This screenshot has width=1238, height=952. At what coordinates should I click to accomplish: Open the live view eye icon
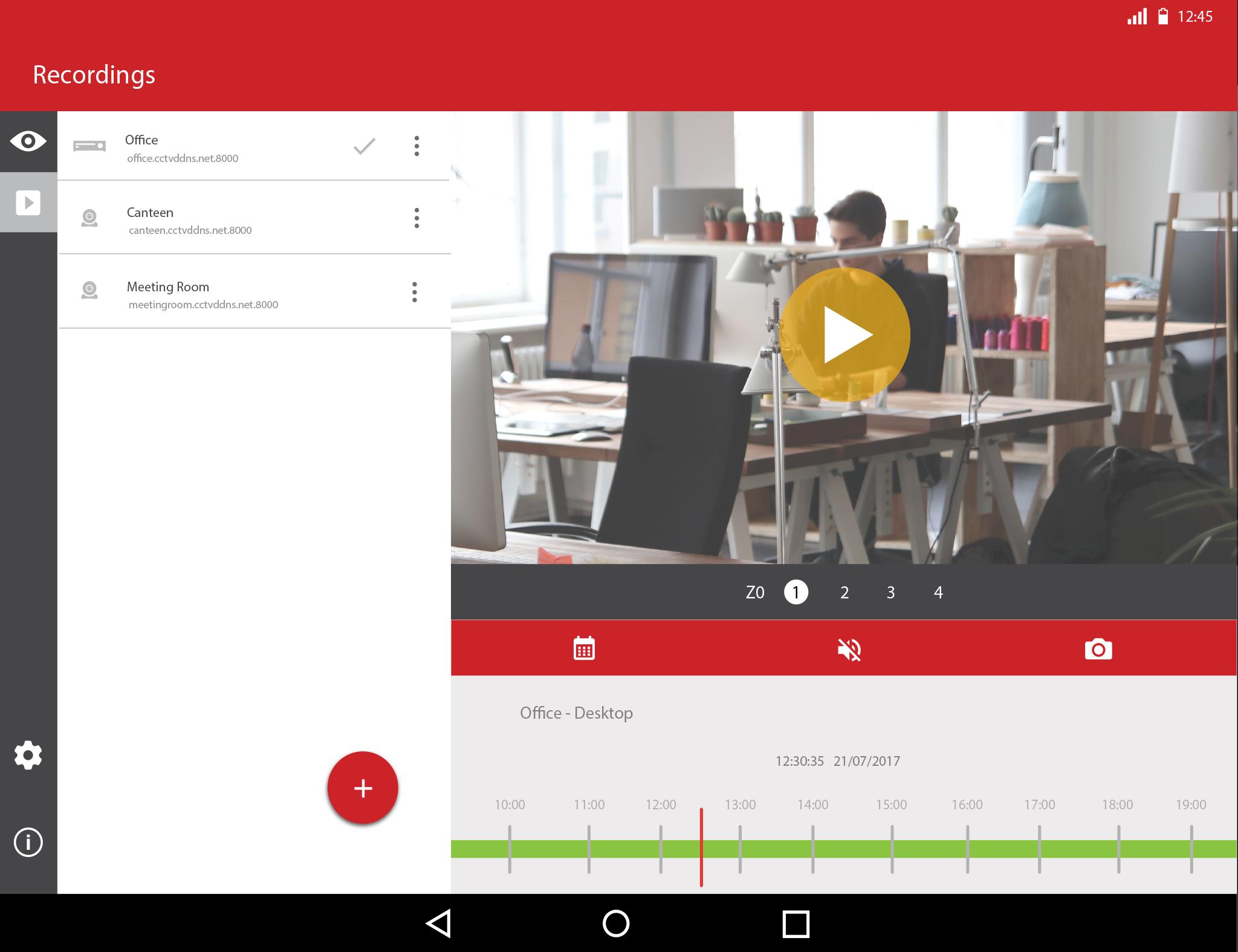[x=28, y=141]
